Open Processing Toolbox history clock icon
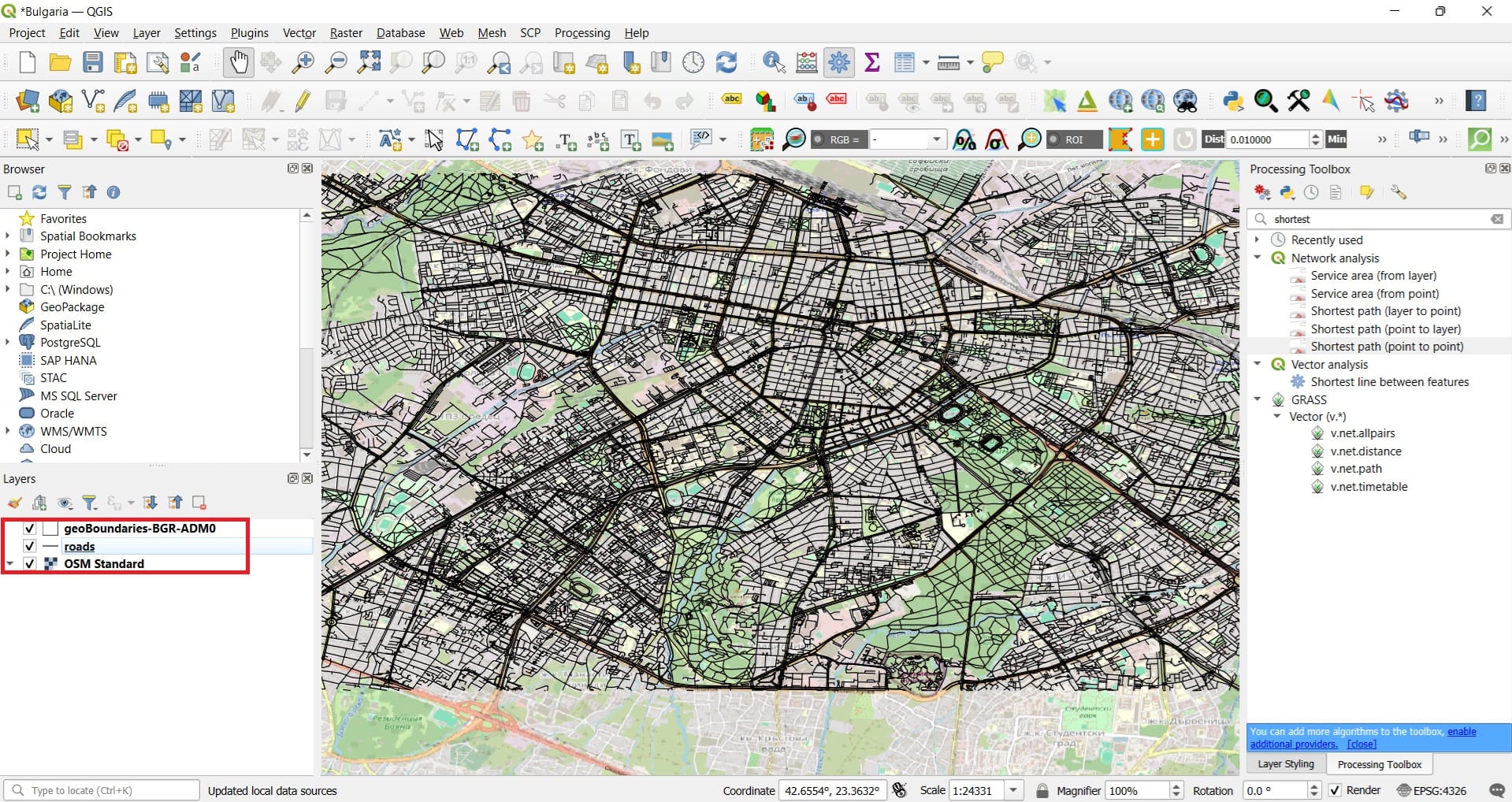The width and height of the screenshot is (1512, 802). (1311, 192)
